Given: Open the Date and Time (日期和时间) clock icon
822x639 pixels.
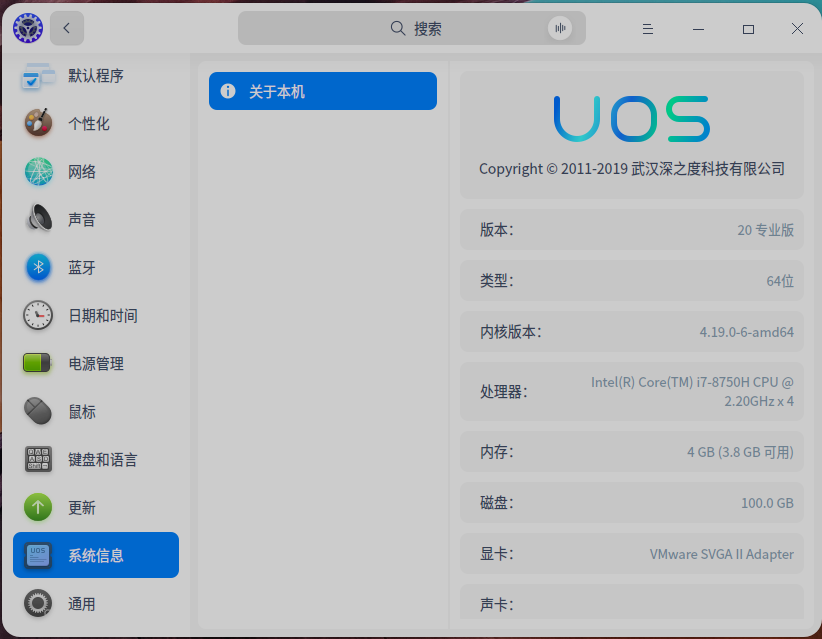Looking at the screenshot, I should click(x=38, y=316).
